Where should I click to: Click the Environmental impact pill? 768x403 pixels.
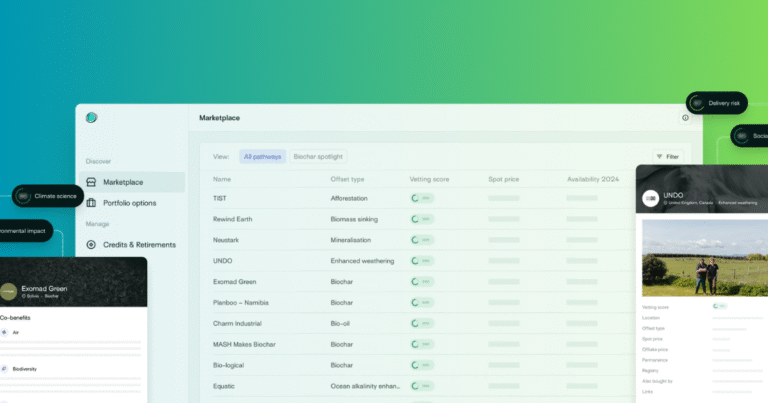(25, 231)
